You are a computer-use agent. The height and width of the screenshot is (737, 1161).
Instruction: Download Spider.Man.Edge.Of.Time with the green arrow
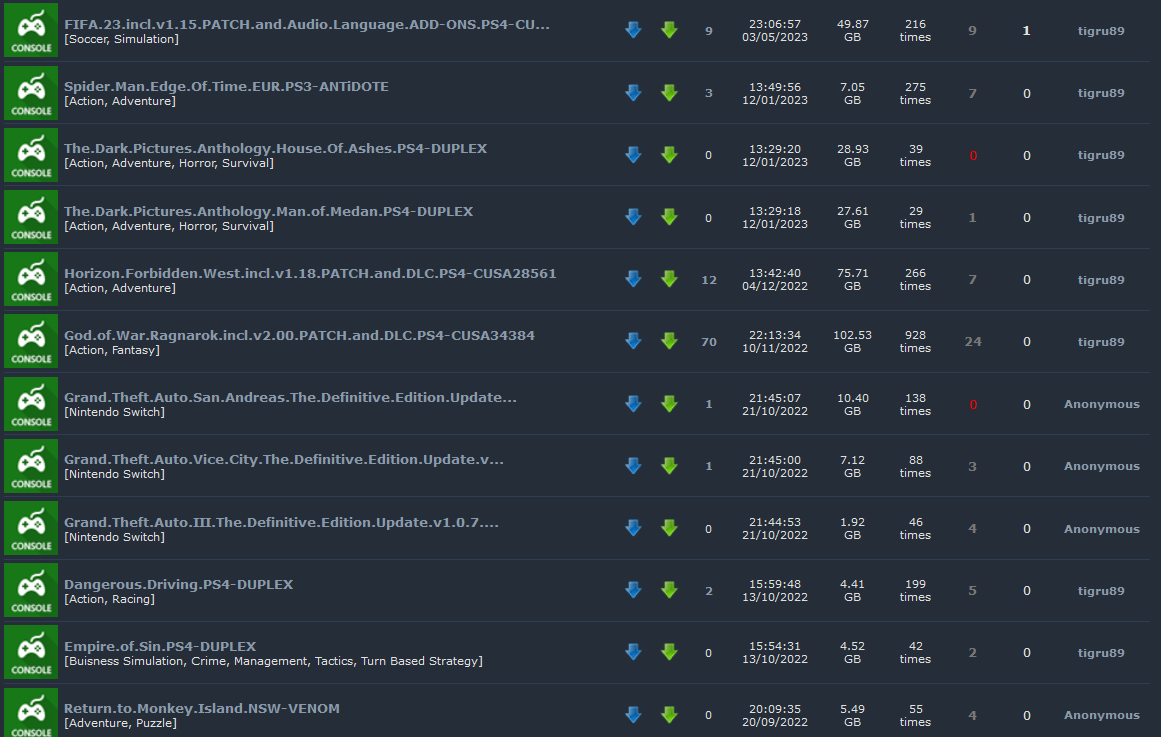point(669,92)
